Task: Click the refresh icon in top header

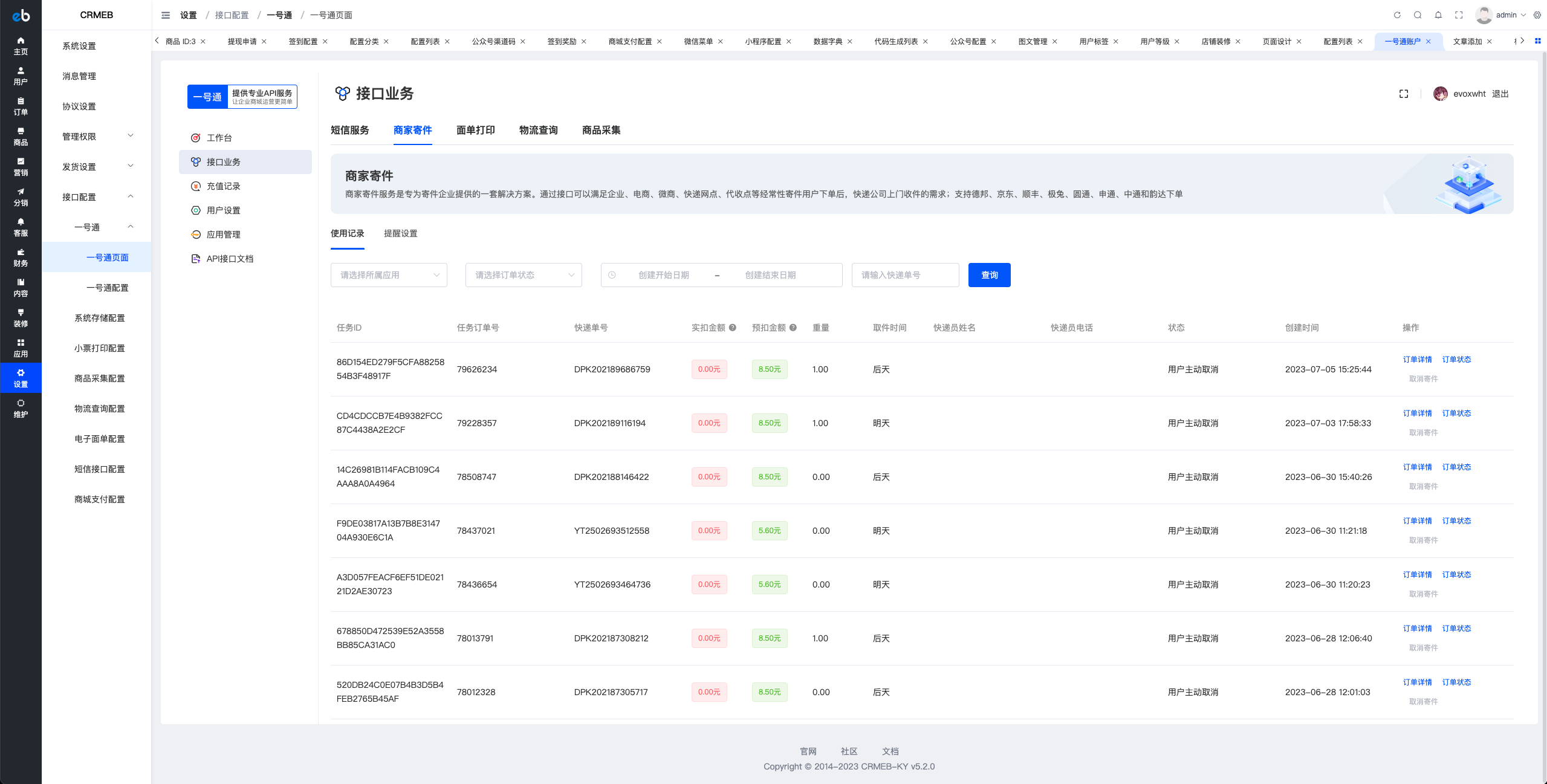Action: (1397, 15)
